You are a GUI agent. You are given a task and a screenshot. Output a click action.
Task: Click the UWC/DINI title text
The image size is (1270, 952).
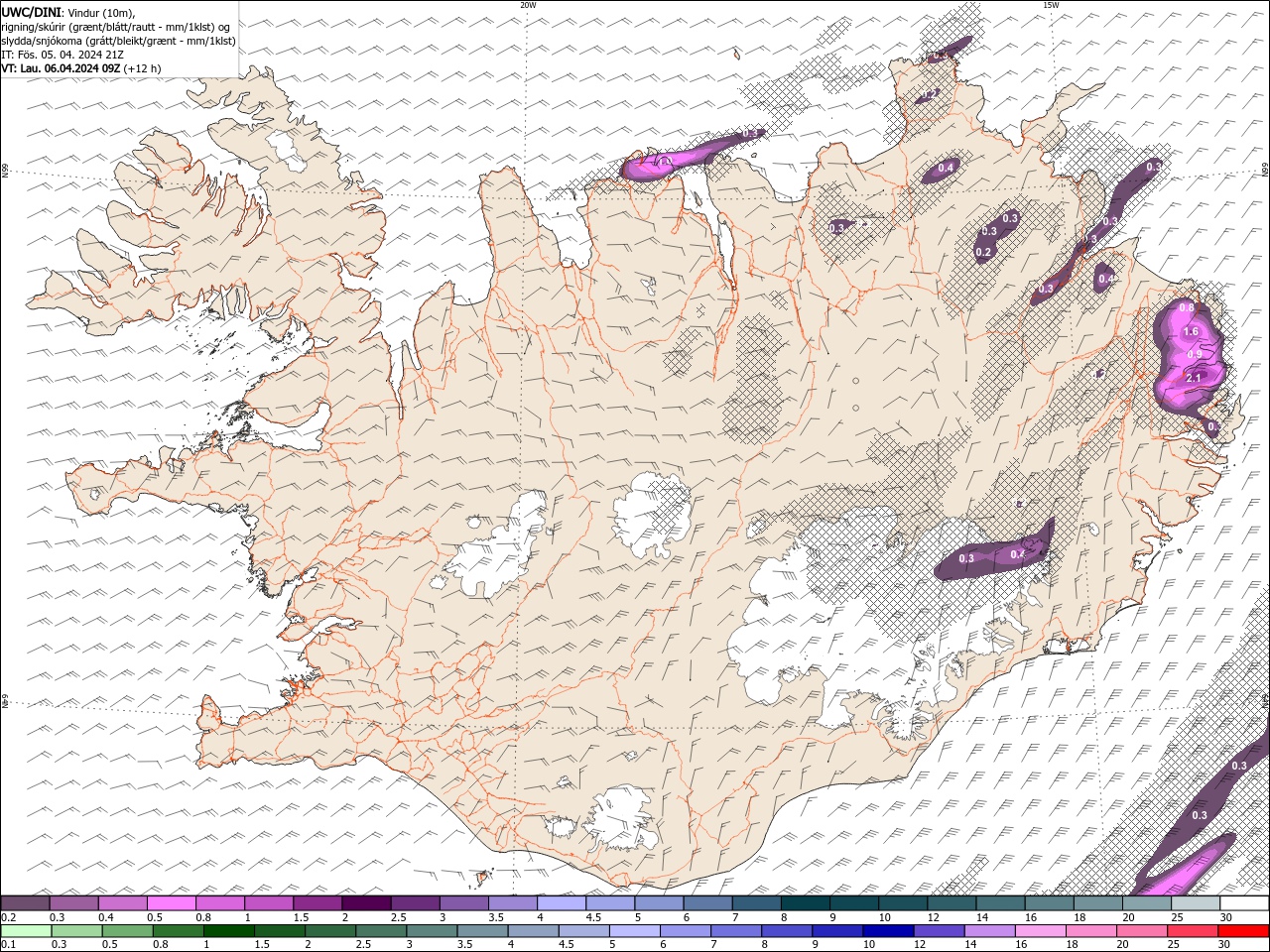pos(31,12)
